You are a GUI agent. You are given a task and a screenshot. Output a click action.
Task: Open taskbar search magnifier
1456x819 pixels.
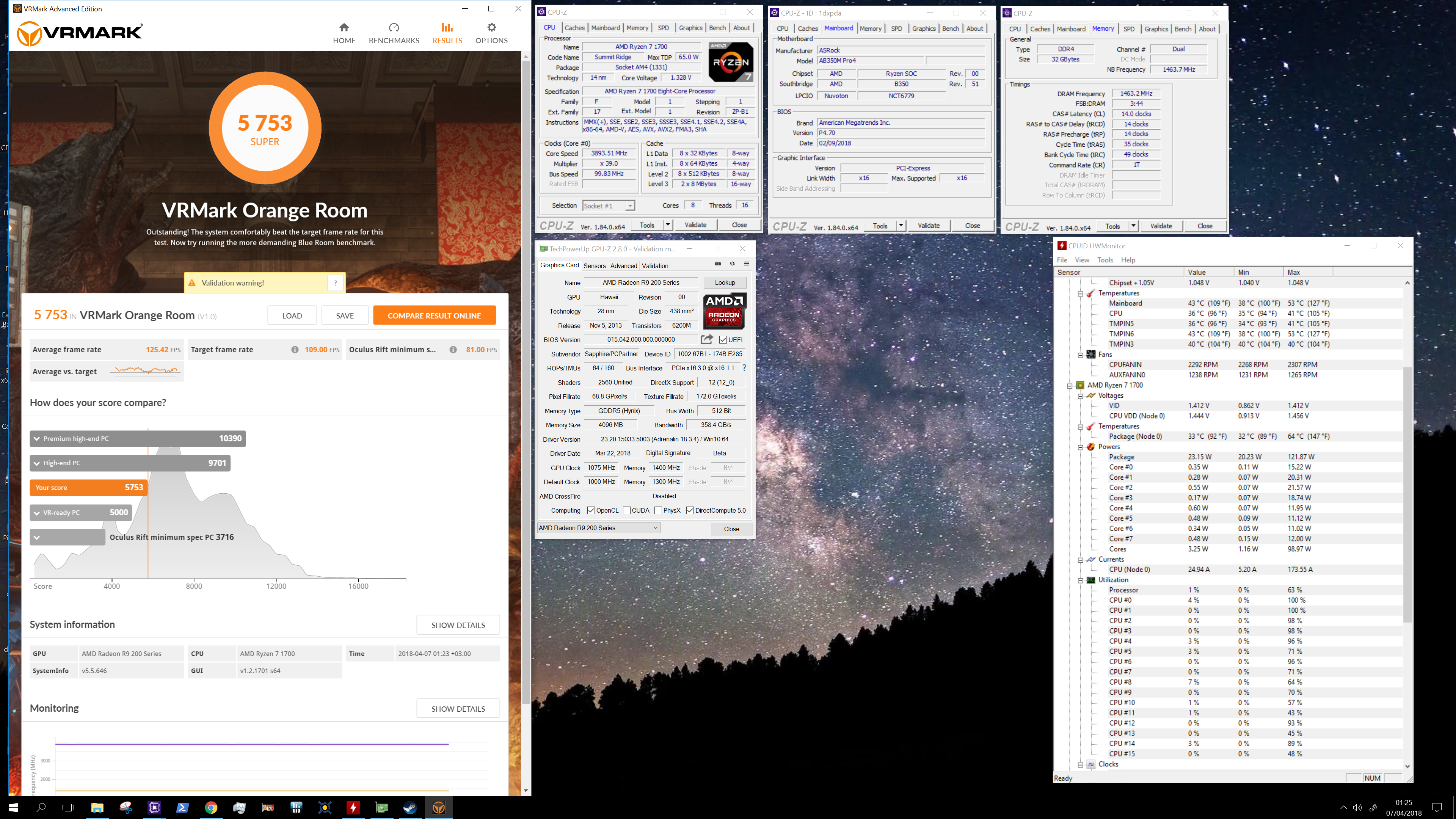(x=41, y=807)
